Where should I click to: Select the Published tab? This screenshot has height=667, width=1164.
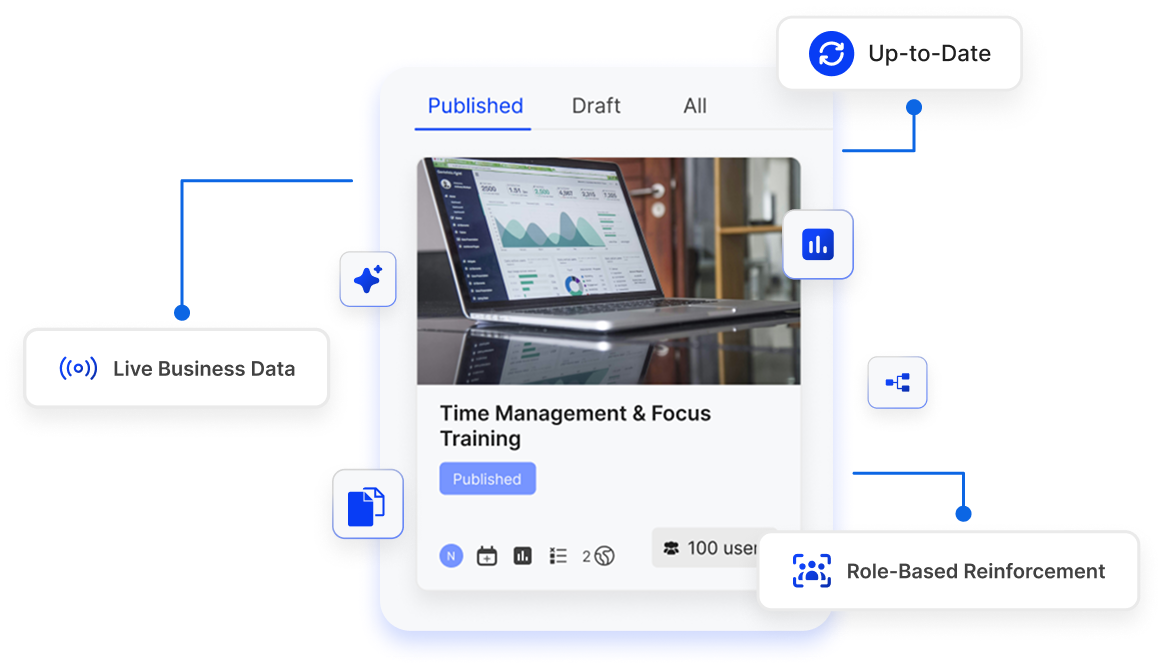pyautogui.click(x=473, y=105)
